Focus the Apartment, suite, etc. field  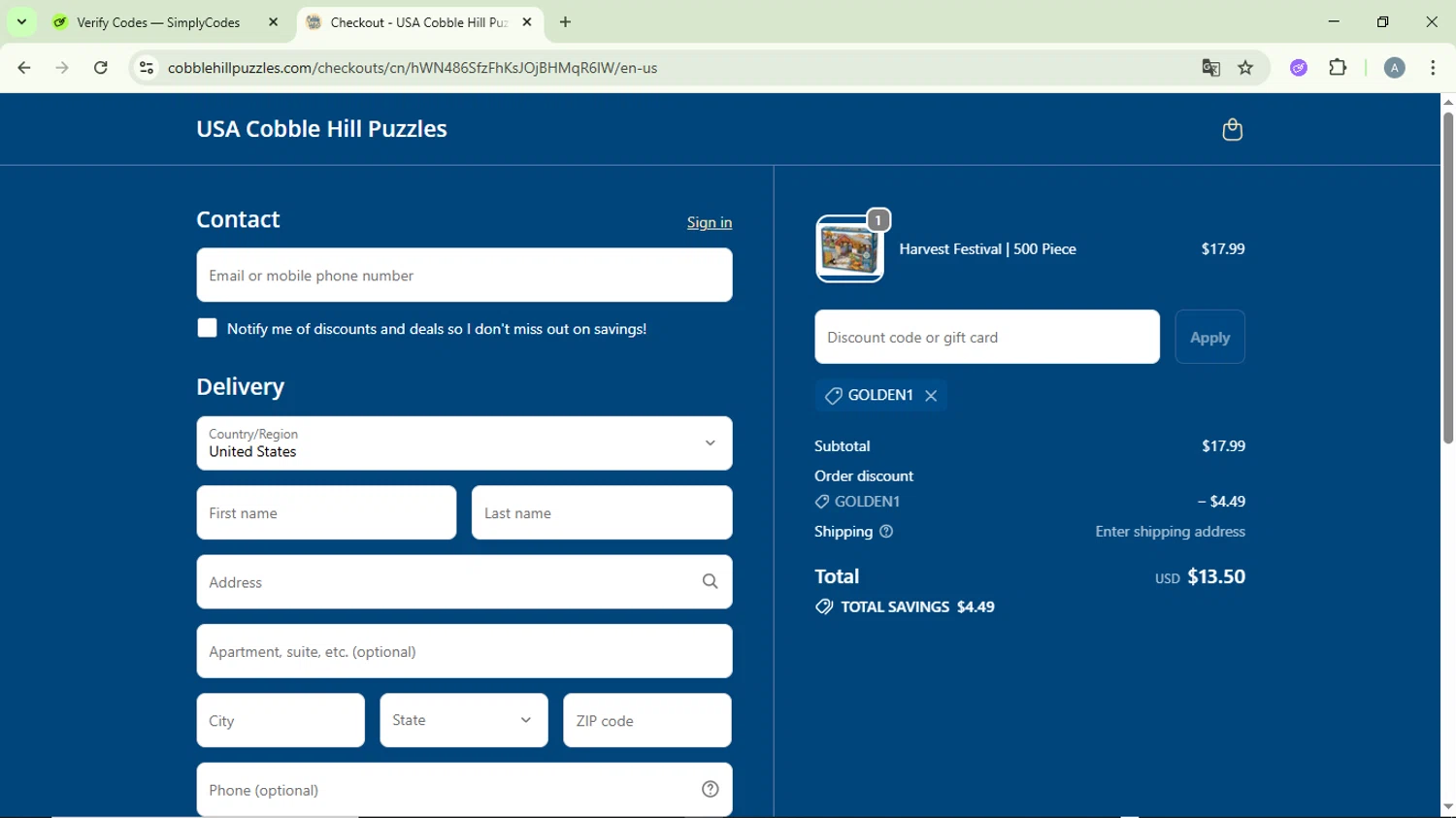click(464, 651)
